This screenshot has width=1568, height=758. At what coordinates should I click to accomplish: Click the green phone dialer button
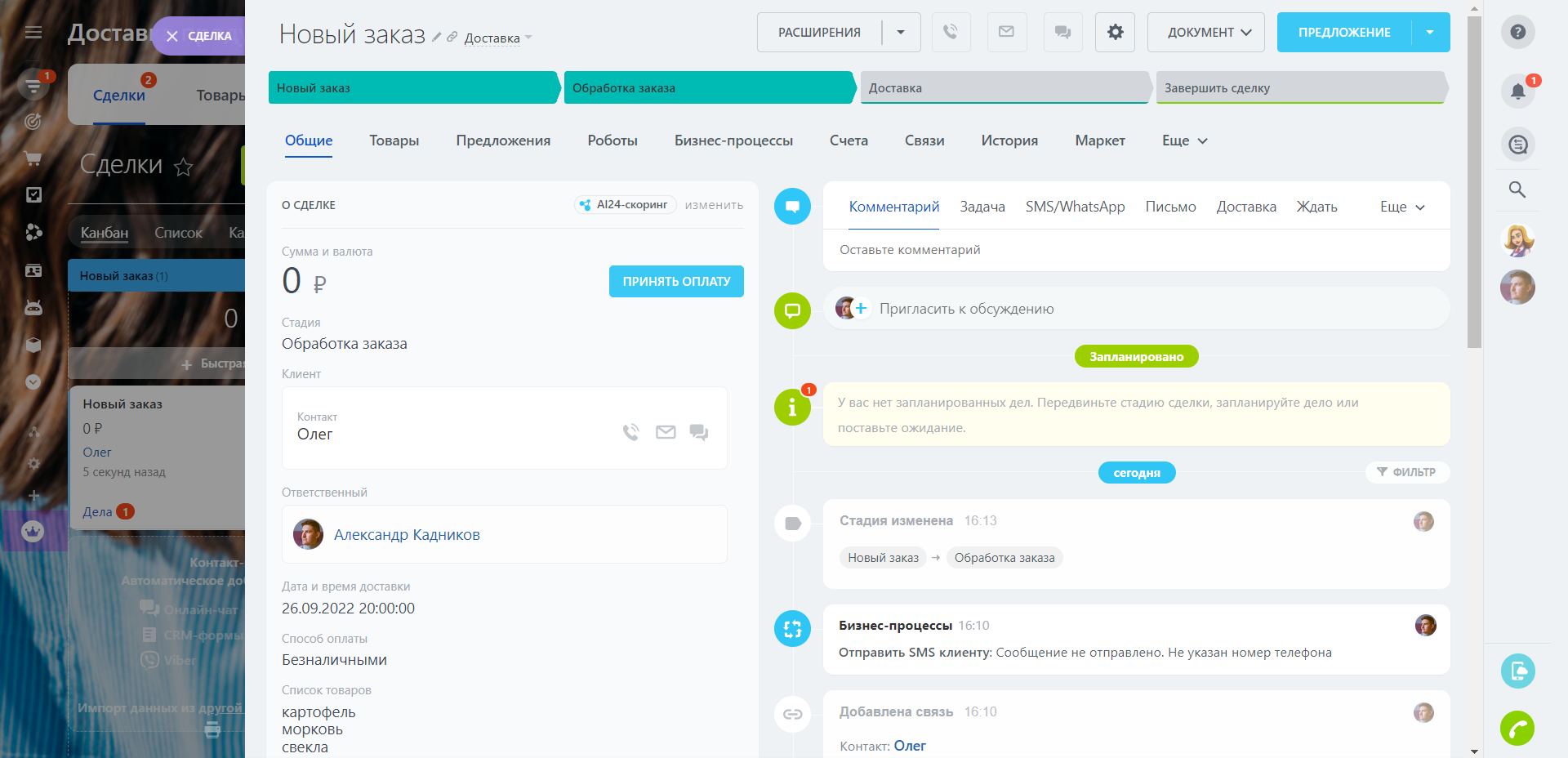[x=1517, y=728]
